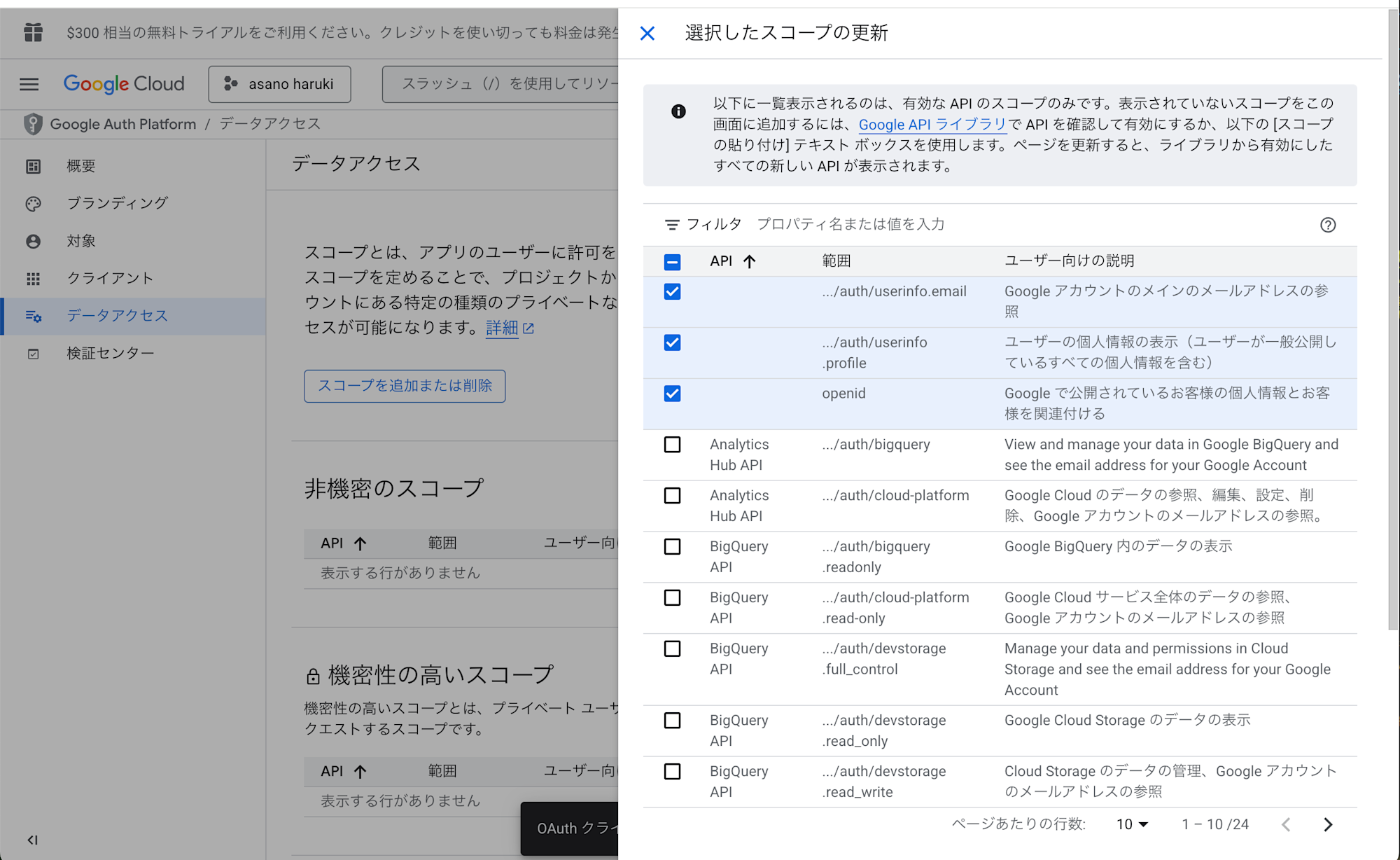This screenshot has width=1400, height=860.
Task: Click the Google BigQuery 内のデータの表示 description
Action: coord(1119,546)
